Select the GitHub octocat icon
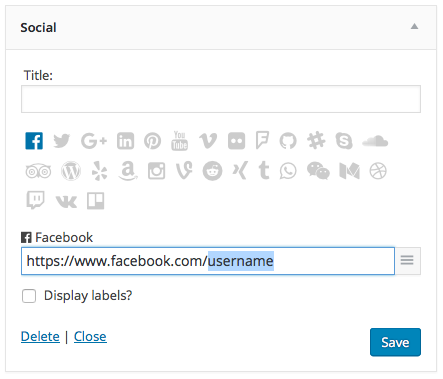This screenshot has width=443, height=379. tap(288, 141)
